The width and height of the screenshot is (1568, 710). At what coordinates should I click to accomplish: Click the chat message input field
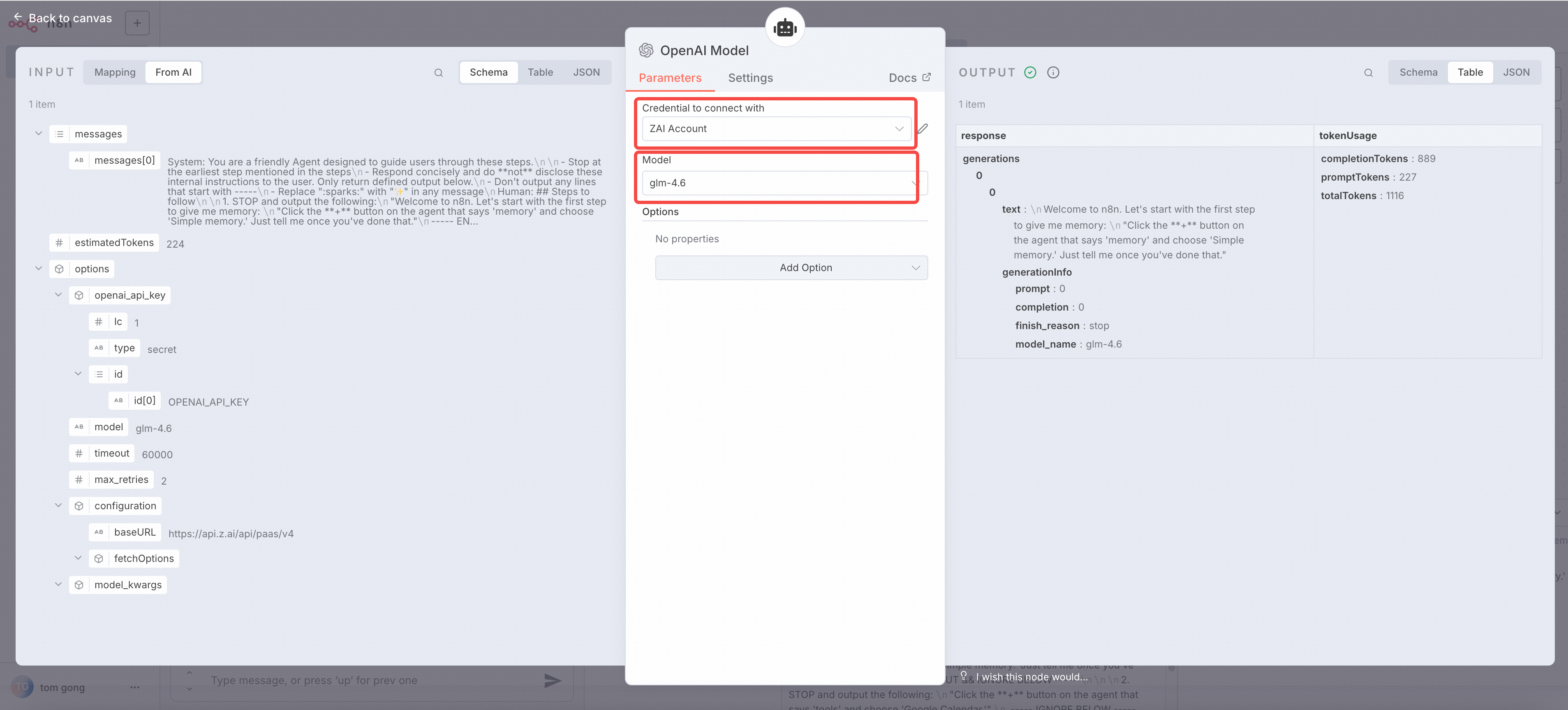coord(365,680)
